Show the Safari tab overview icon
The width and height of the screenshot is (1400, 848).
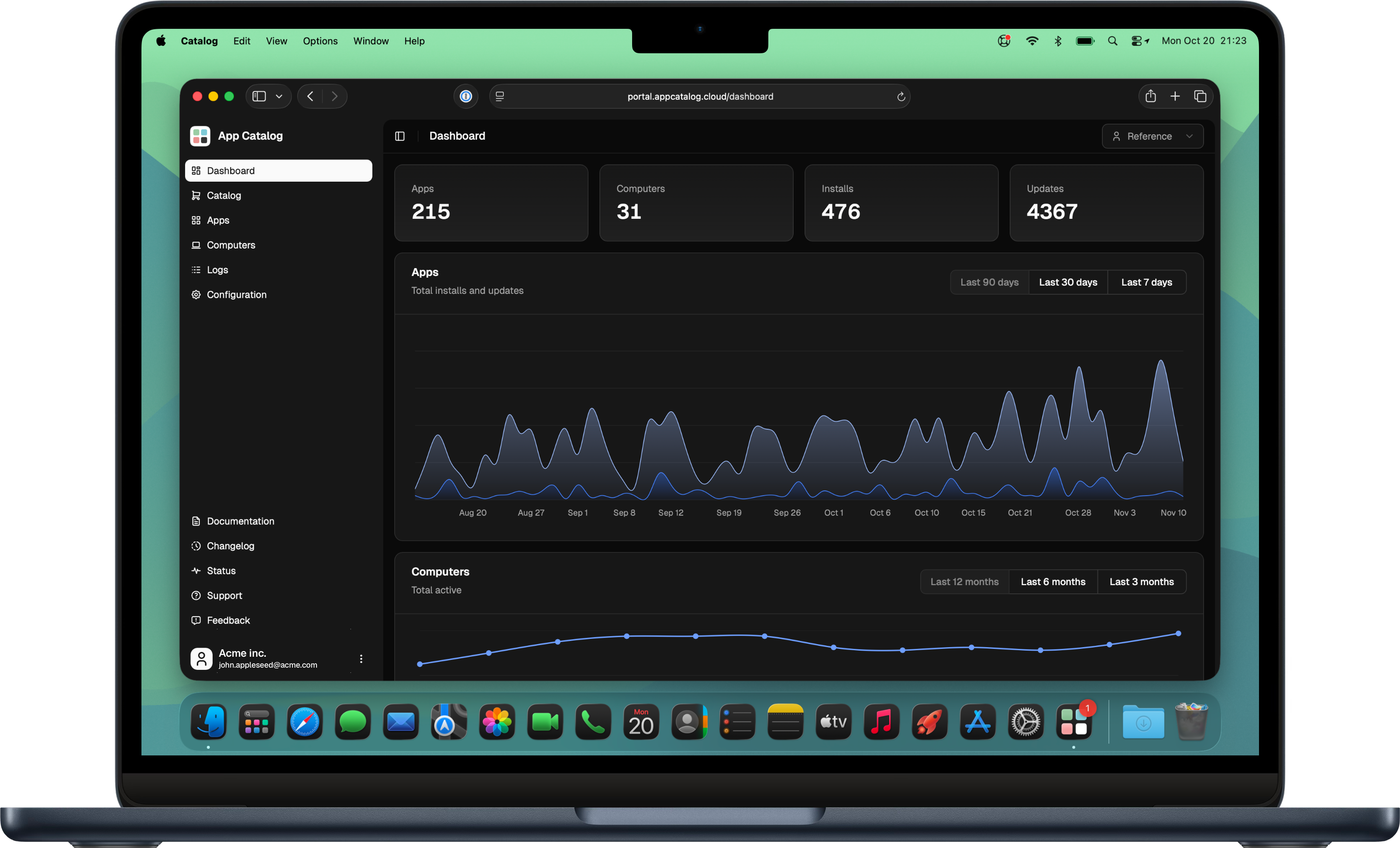click(x=1200, y=96)
